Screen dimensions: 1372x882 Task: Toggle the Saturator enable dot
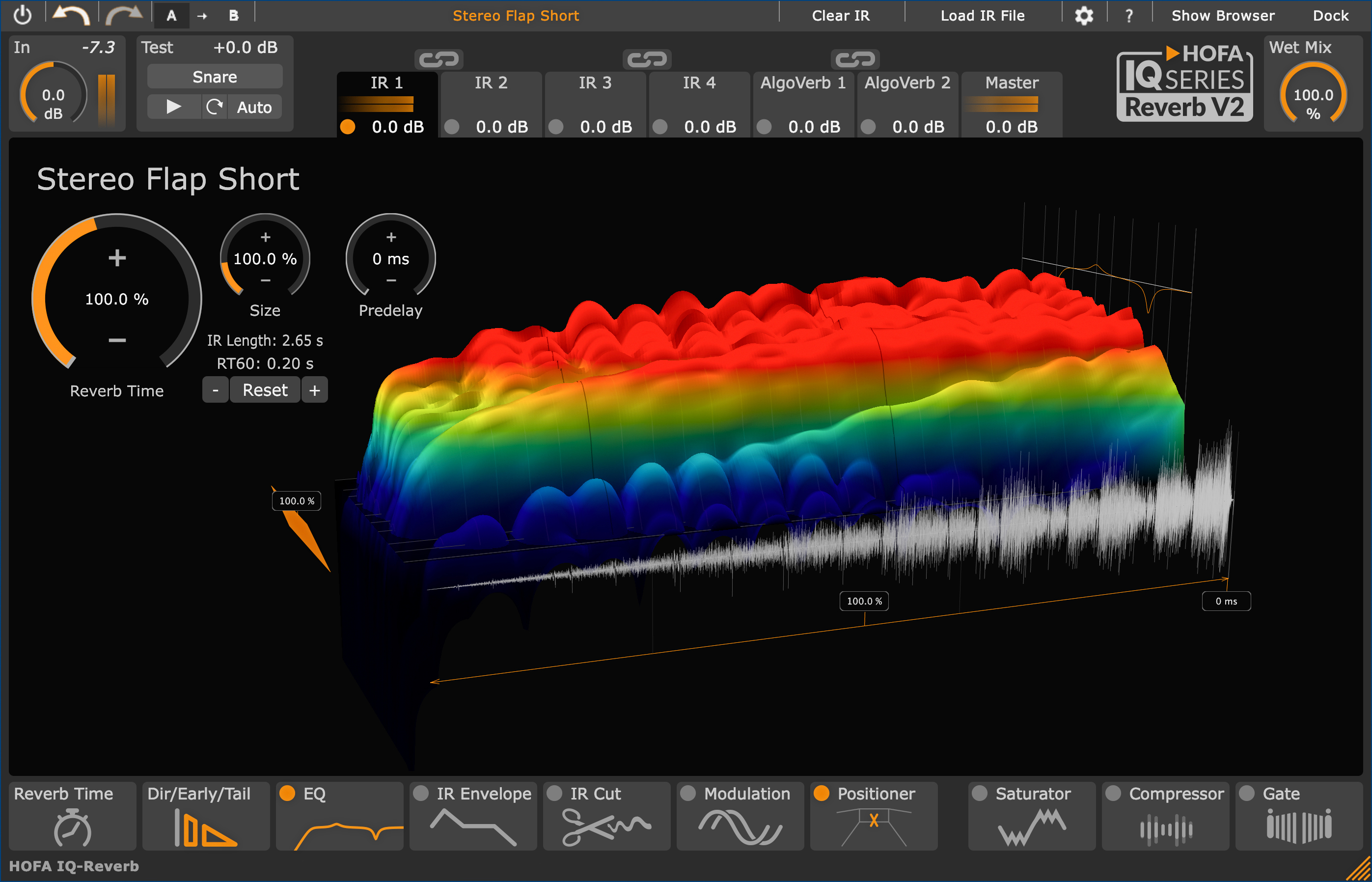click(980, 793)
